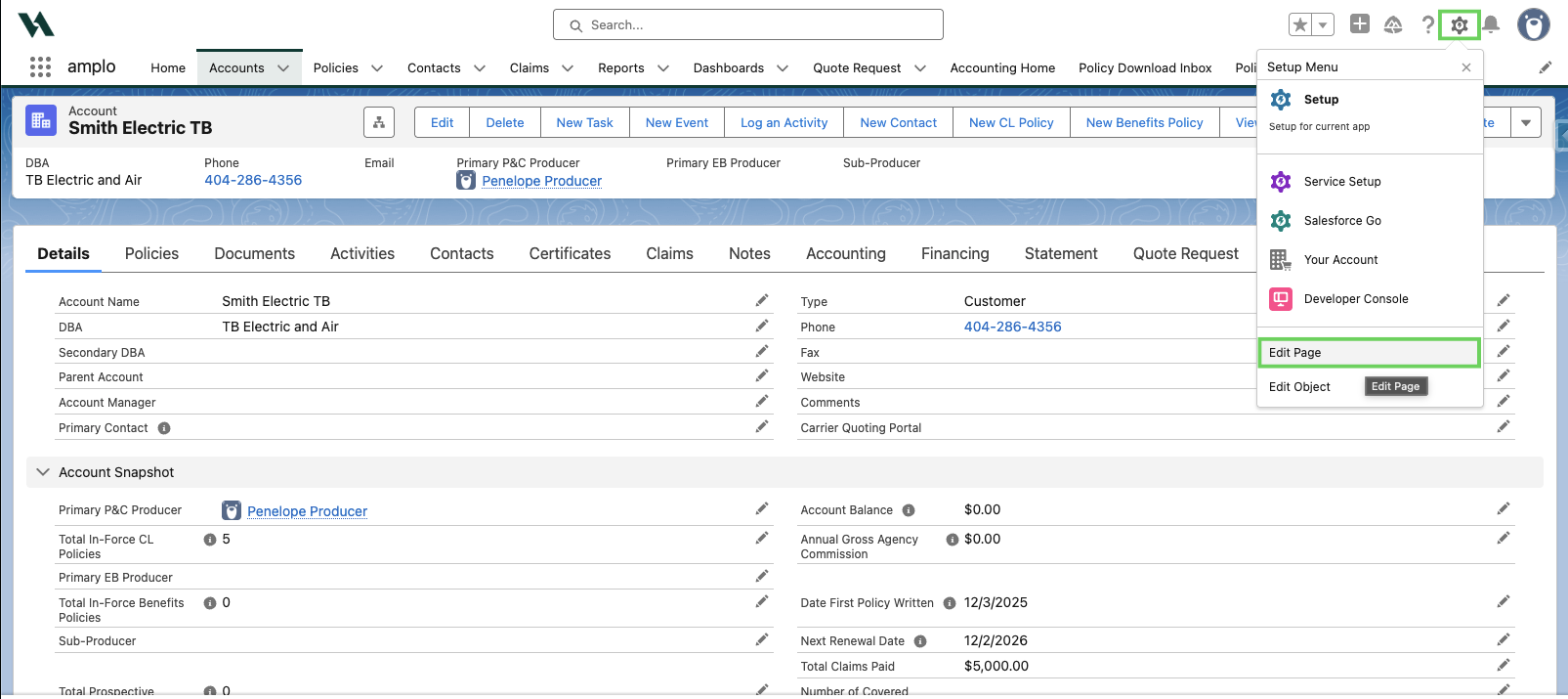Click Annual Gross Agency Commission info icon
This screenshot has width=1568, height=699.
click(x=953, y=540)
